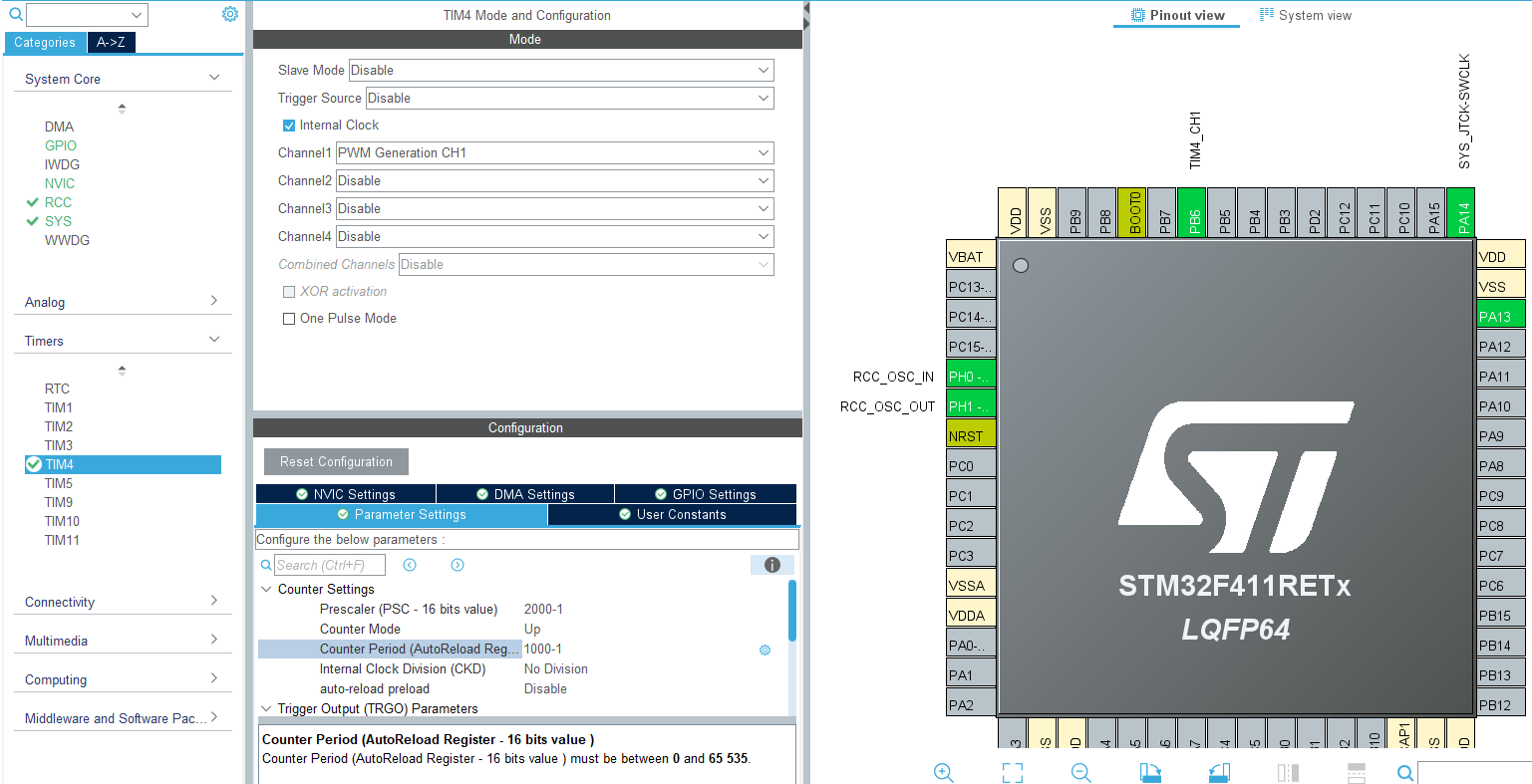1532x784 pixels.
Task: Open the Combined Channels dropdown
Action: [586, 265]
